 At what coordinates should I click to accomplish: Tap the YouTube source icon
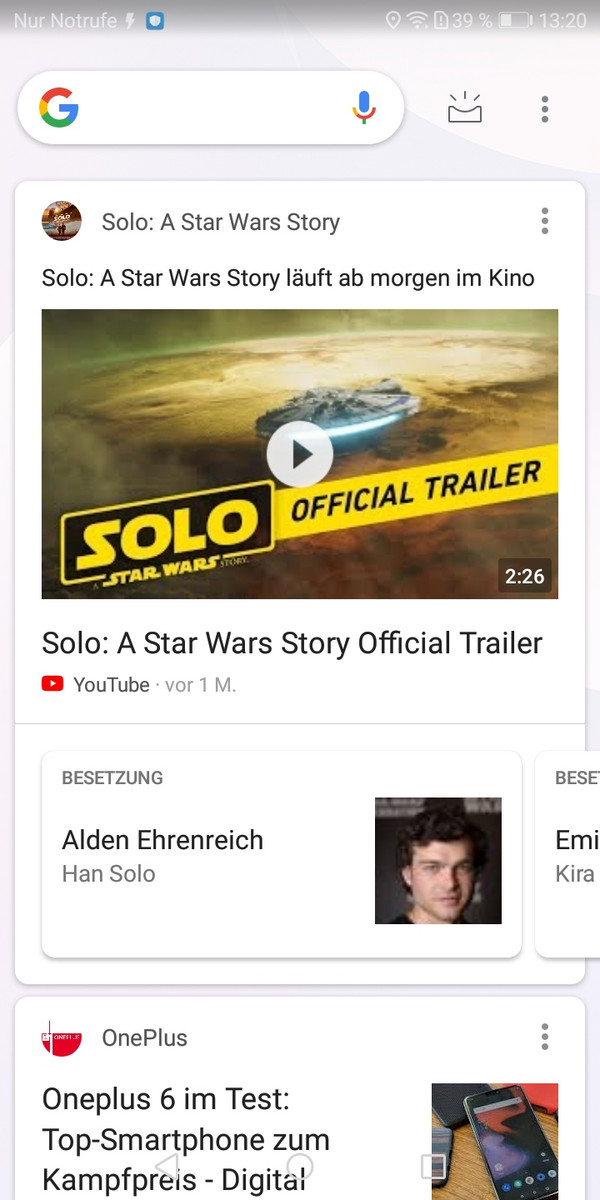(x=52, y=685)
